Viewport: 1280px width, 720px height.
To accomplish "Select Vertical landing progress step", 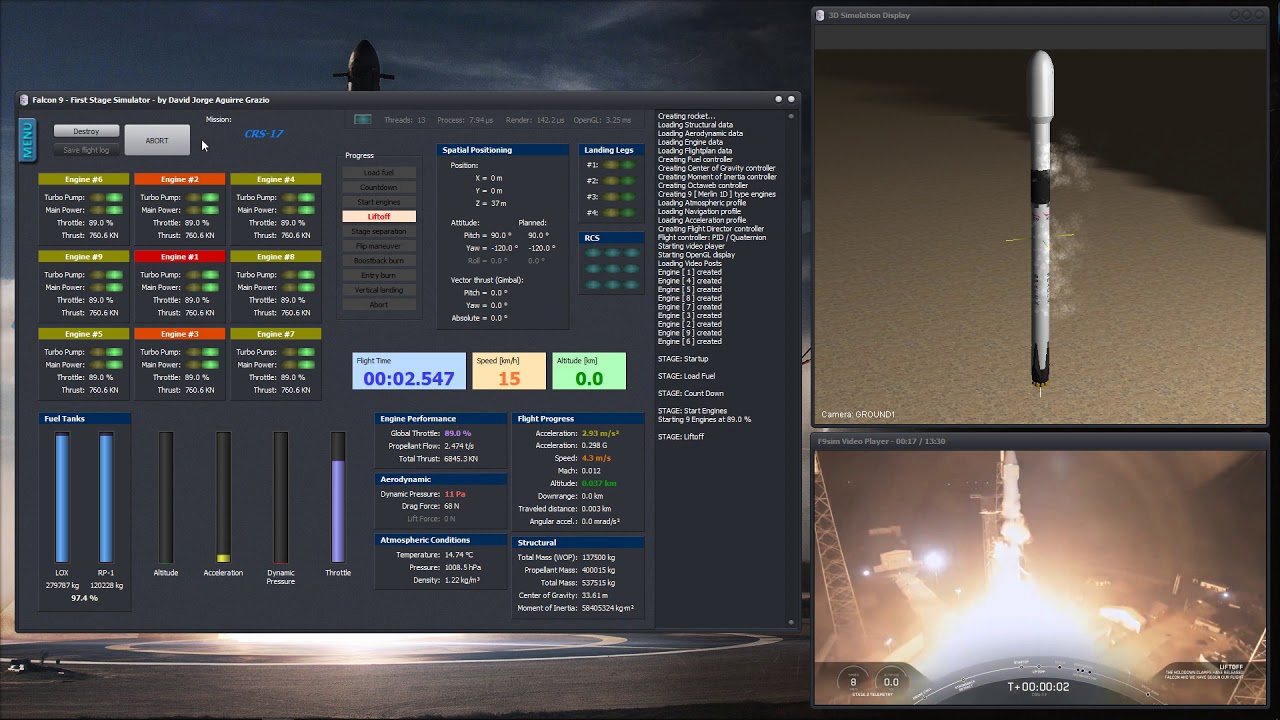I will 379,290.
